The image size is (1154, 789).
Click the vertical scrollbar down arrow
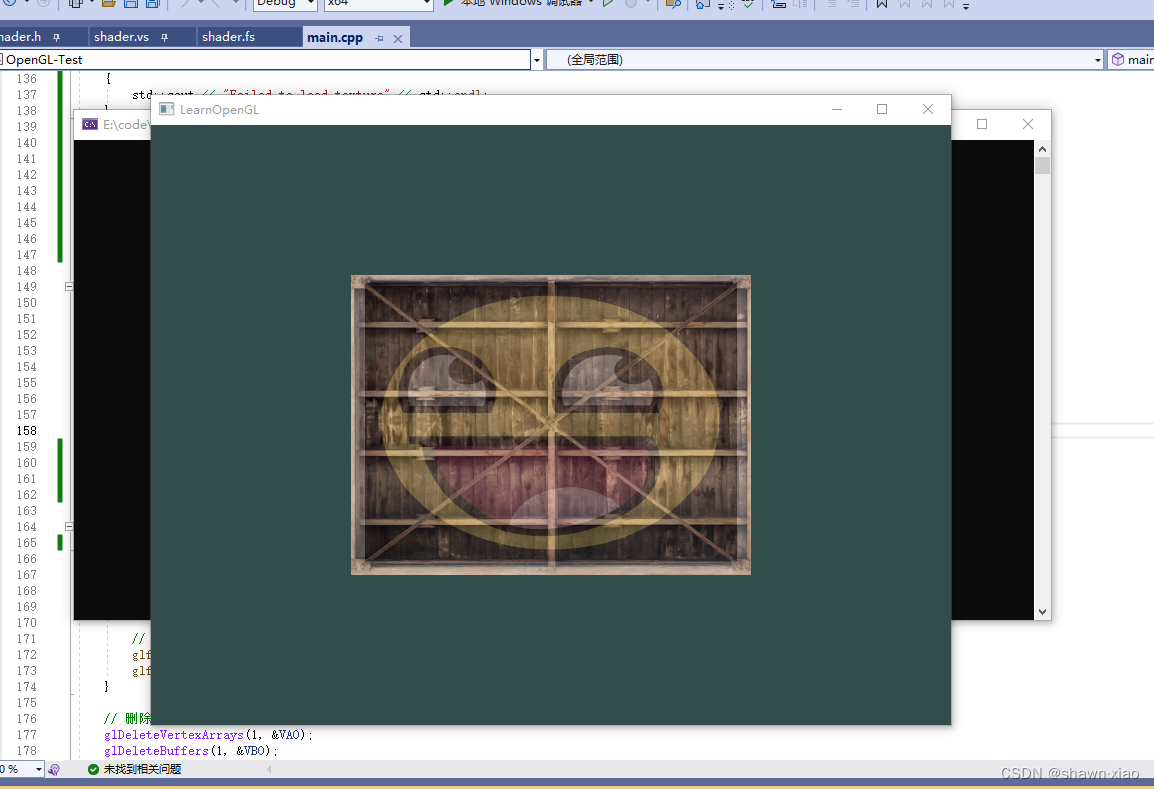point(1042,611)
